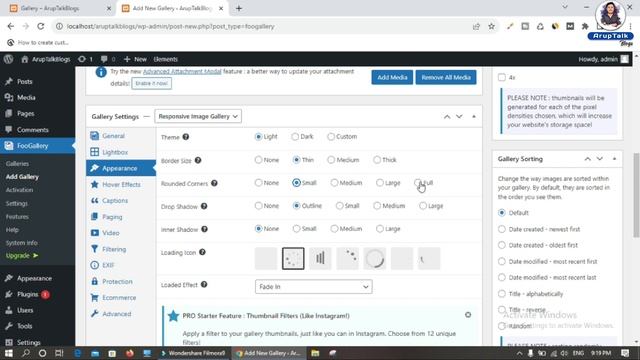Open Media in the admin sidebar
Viewport: 640px width, 360px height.
pyautogui.click(x=26, y=98)
